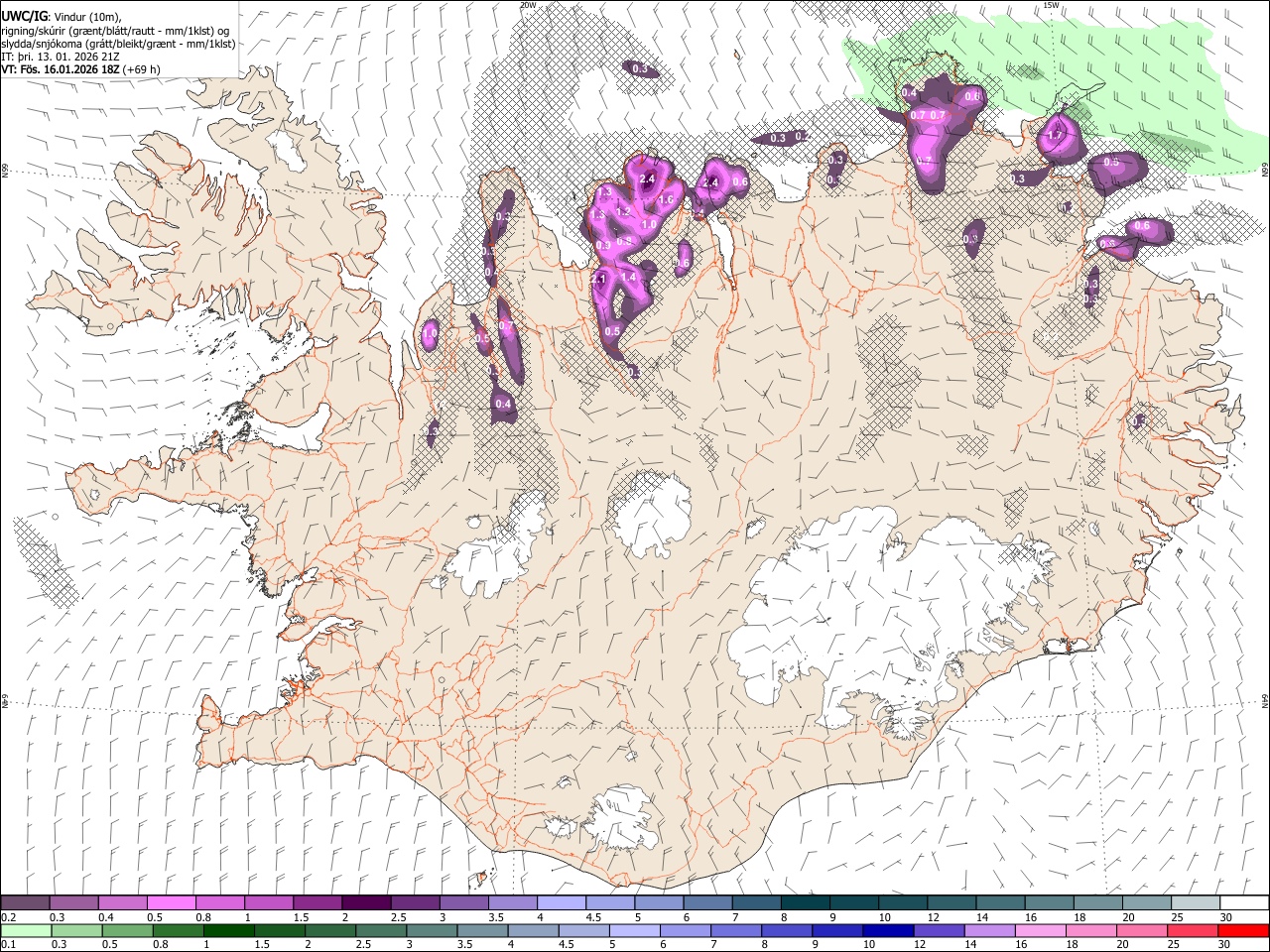The height and width of the screenshot is (952, 1270).
Task: Click the '1.4' precipitation value on the map
Action: click(628, 277)
